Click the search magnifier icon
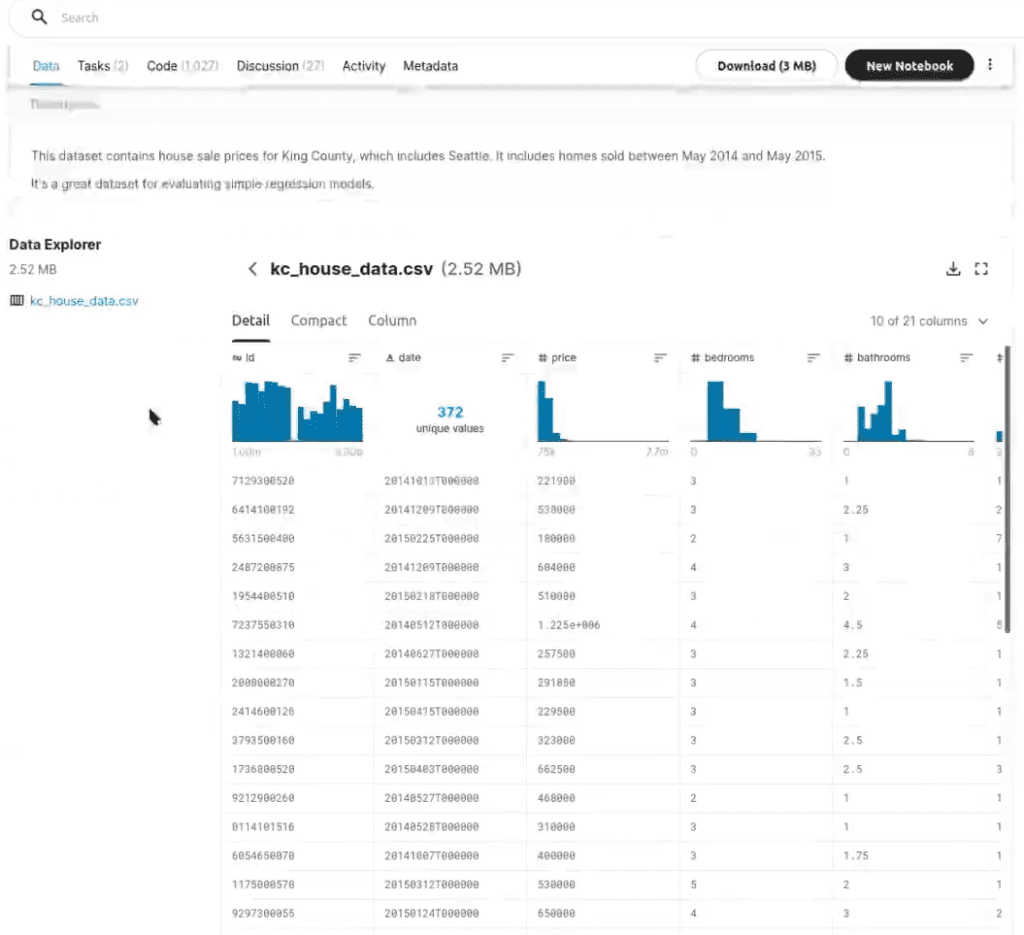This screenshot has width=1024, height=935. [x=39, y=17]
